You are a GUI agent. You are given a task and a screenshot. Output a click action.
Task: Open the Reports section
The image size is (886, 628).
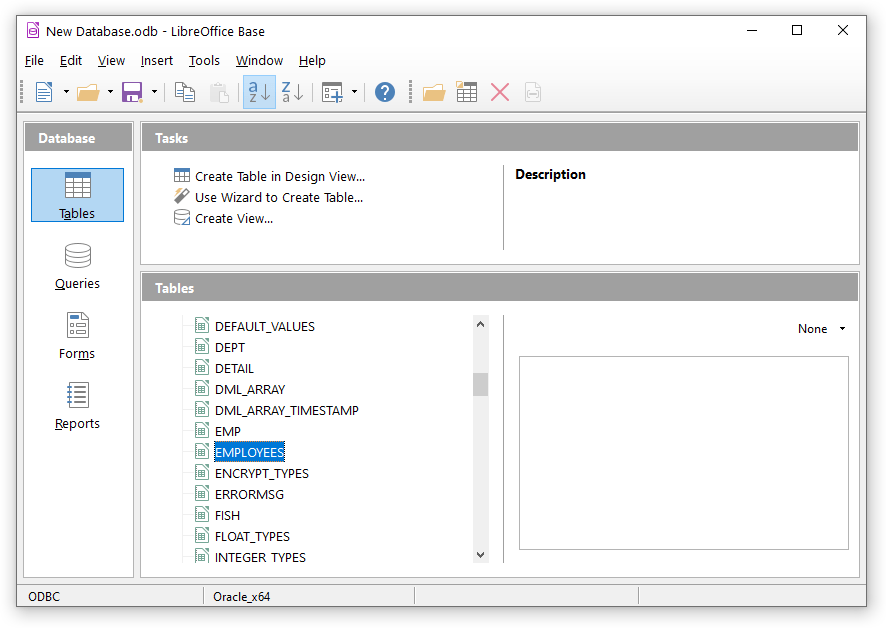(77, 405)
